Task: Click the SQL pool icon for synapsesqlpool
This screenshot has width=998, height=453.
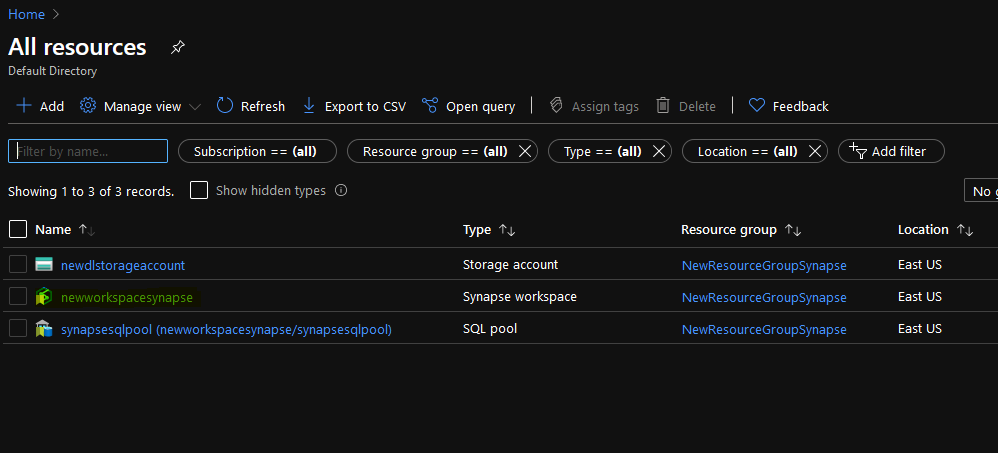Action: (x=44, y=329)
